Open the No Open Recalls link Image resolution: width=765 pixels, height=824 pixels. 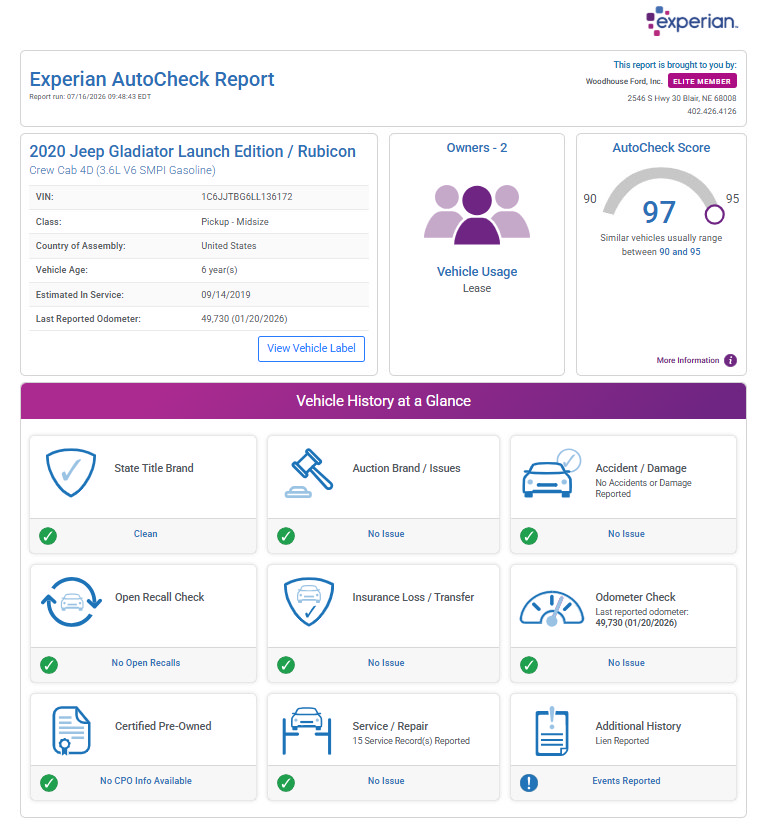[146, 663]
